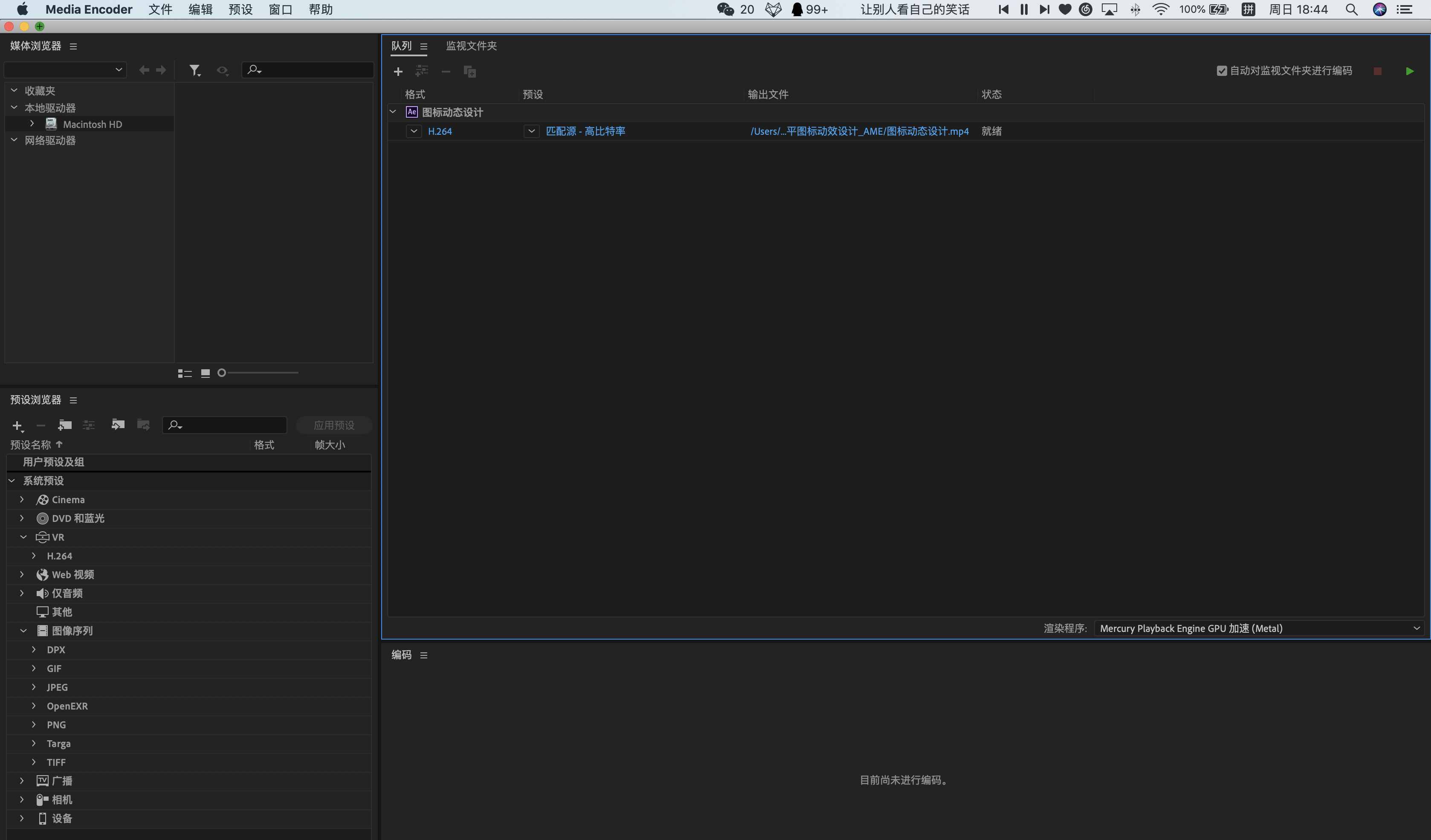The width and height of the screenshot is (1431, 840).
Task: Click the 帧大小 column header
Action: coord(330,445)
